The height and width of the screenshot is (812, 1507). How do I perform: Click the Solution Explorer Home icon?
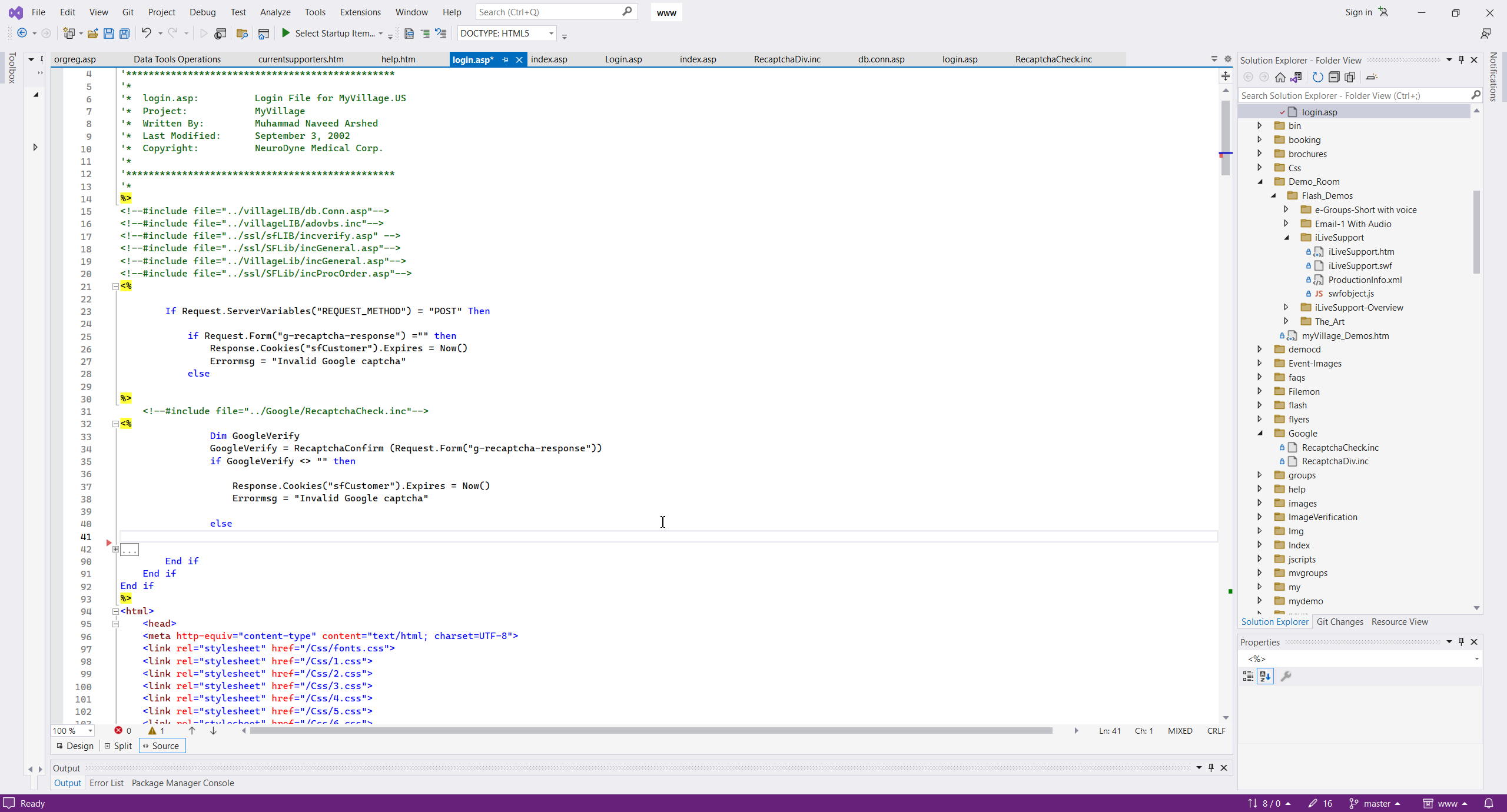[1280, 77]
